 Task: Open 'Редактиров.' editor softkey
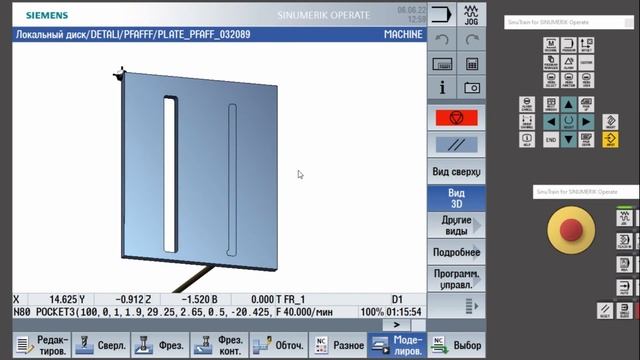pyautogui.click(x=42, y=345)
